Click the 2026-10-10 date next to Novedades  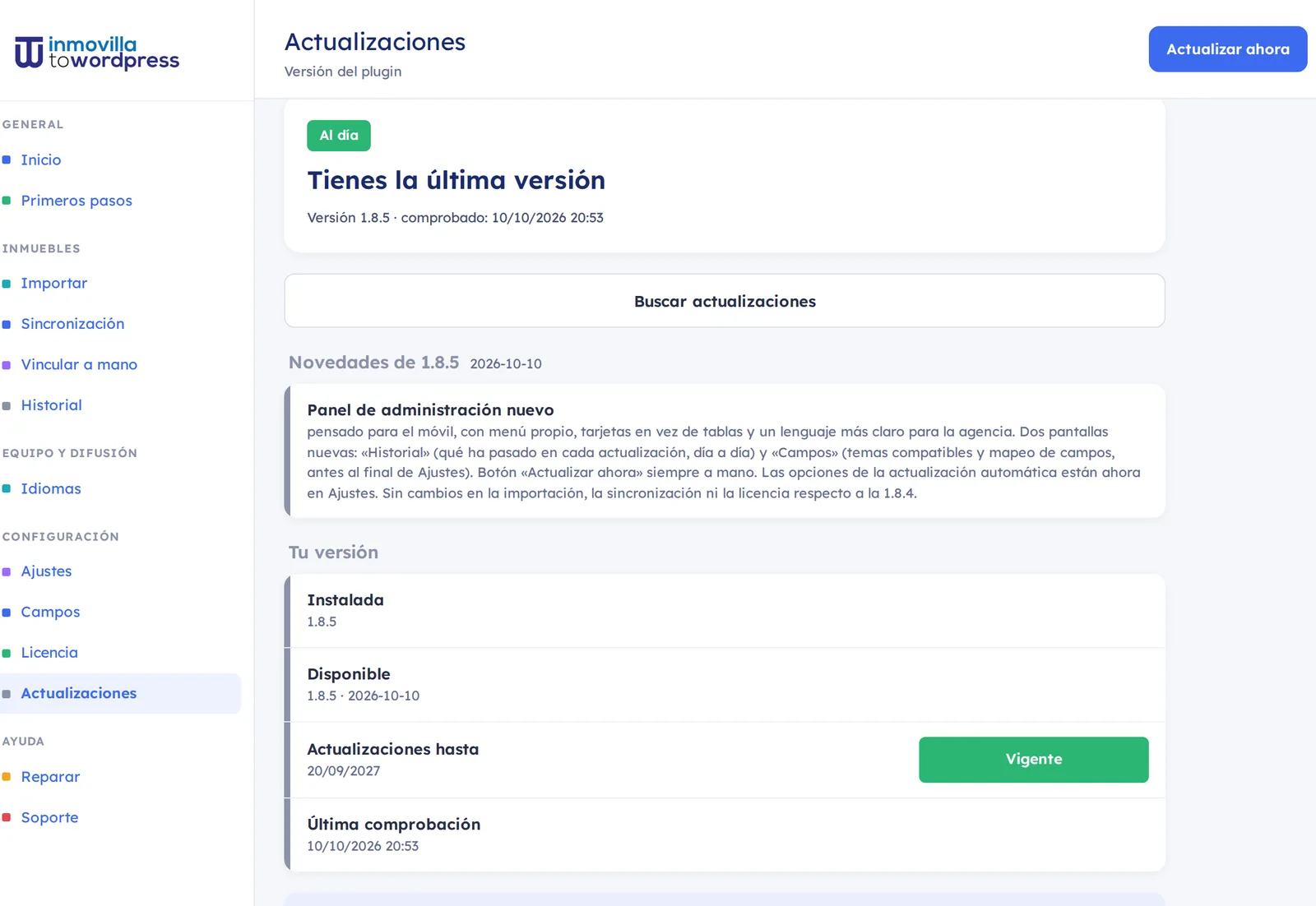[x=506, y=363]
